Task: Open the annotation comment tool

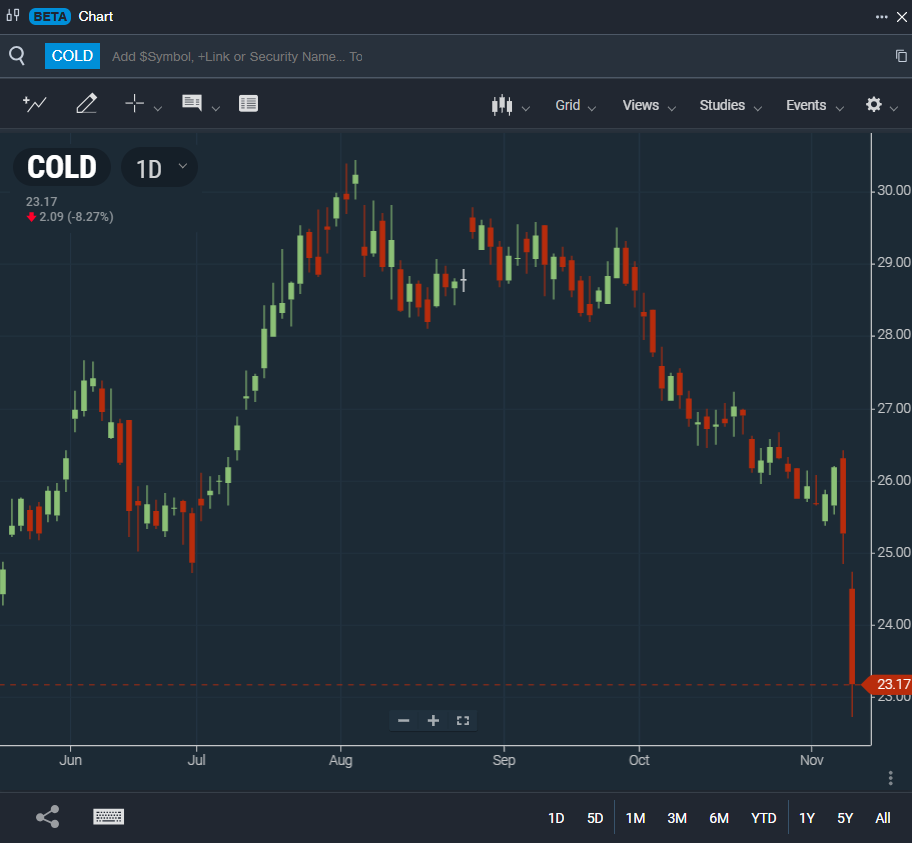Action: [x=192, y=104]
